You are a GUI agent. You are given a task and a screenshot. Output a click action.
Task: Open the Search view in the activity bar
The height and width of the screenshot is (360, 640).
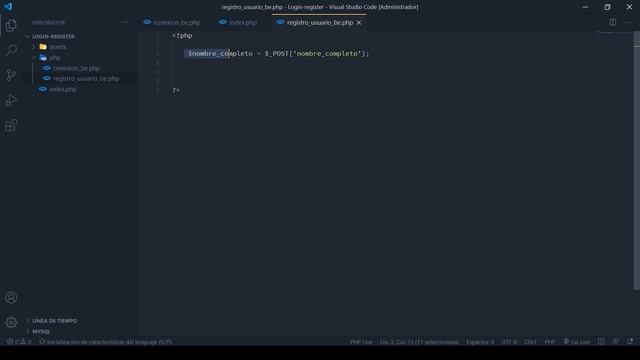click(x=11, y=50)
